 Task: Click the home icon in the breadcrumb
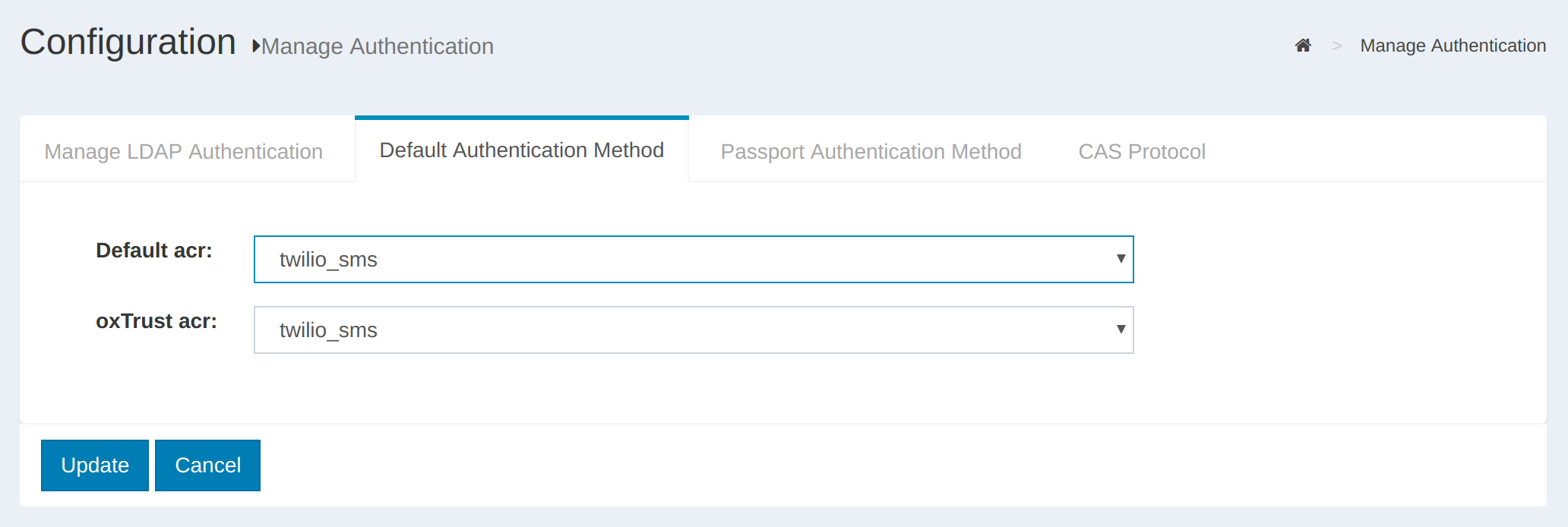point(1303,46)
